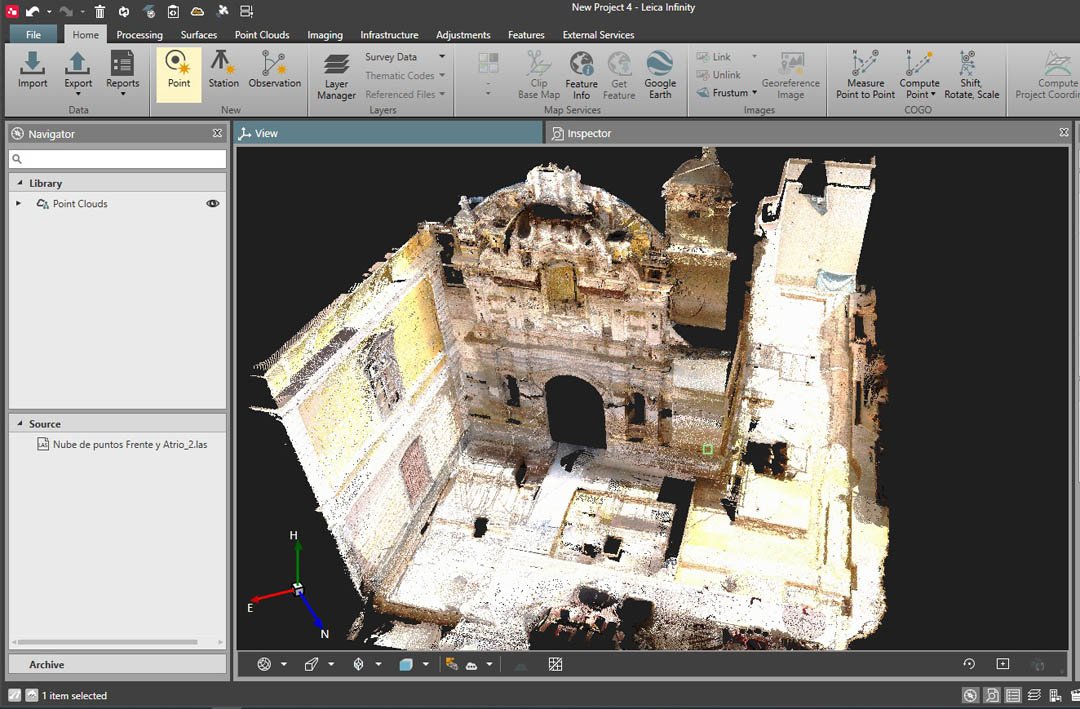Toggle the Inspector panel status bar button

coord(992,695)
